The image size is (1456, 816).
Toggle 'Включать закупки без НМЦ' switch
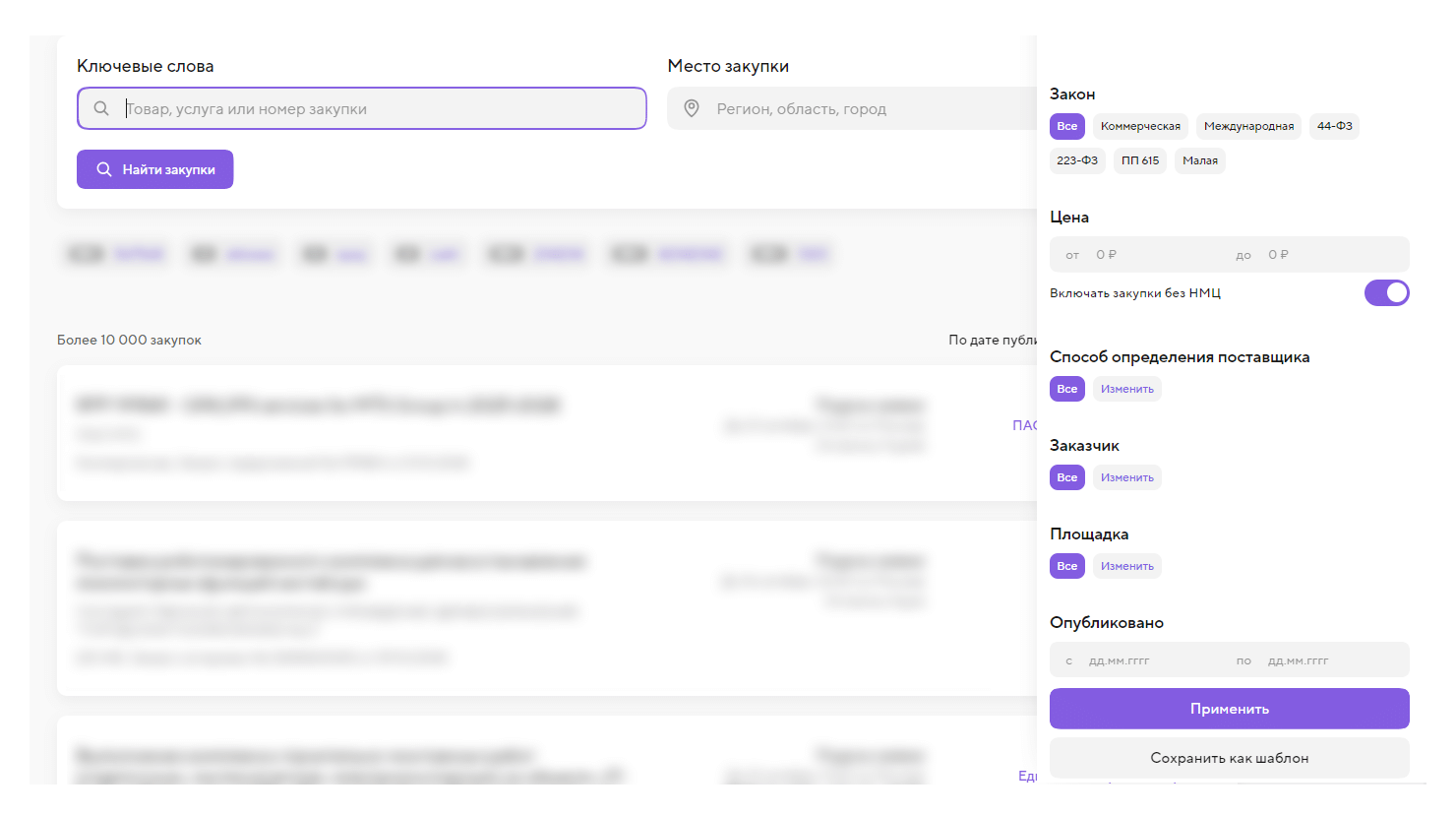(1386, 292)
